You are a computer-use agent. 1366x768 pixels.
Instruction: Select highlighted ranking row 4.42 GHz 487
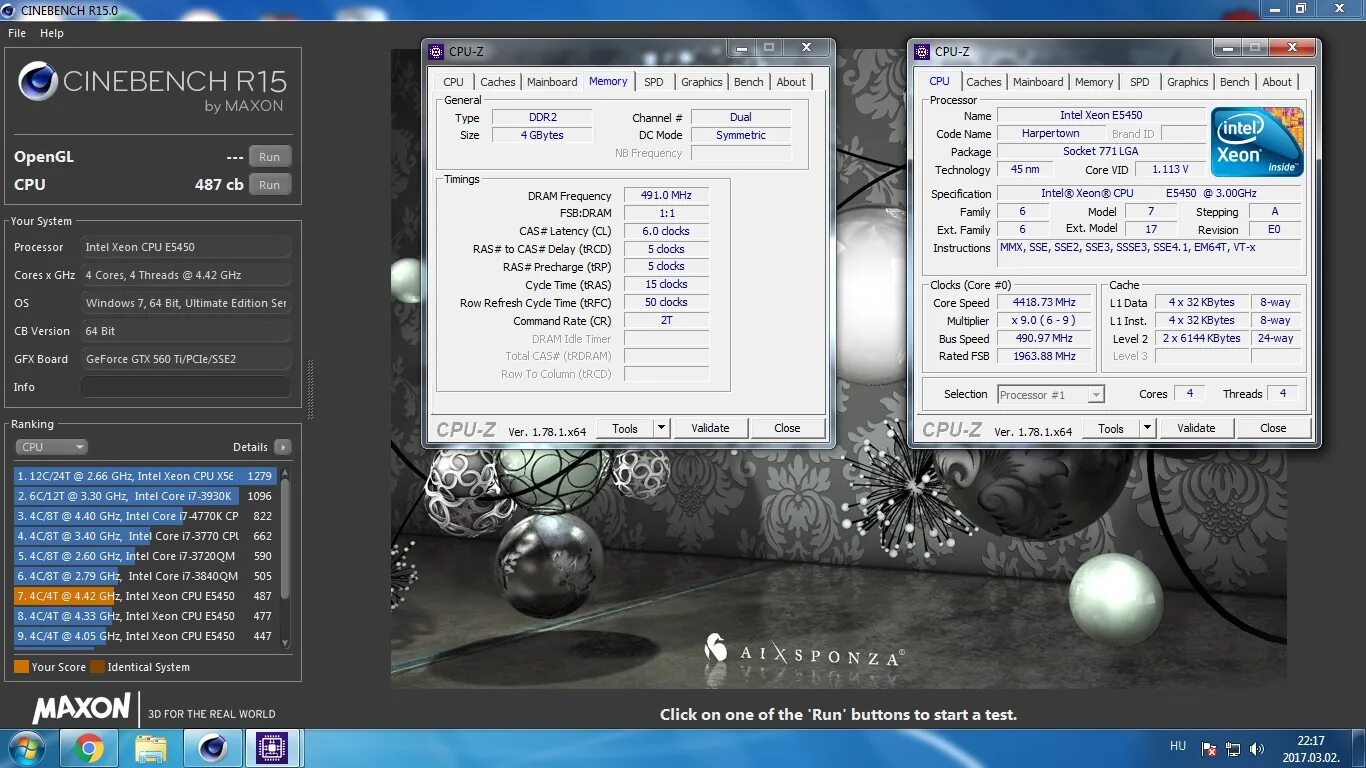[144, 596]
